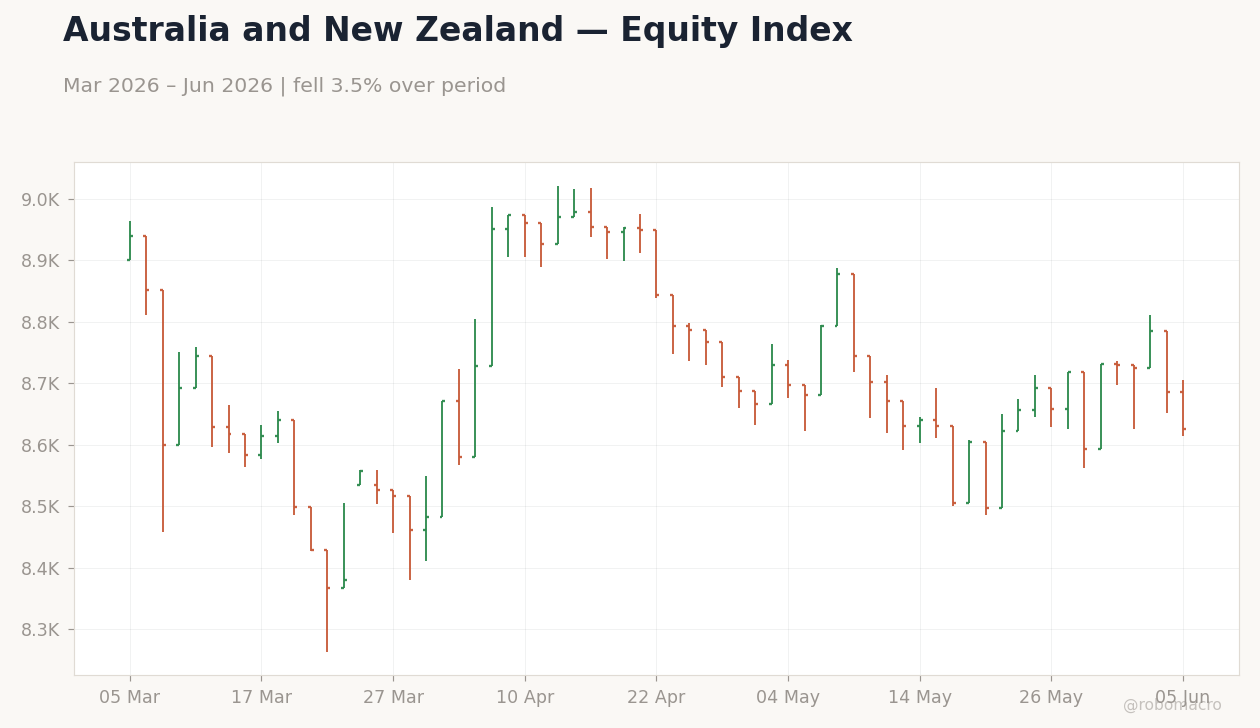Click the last red bar at 05 Jun

pyautogui.click(x=1183, y=408)
